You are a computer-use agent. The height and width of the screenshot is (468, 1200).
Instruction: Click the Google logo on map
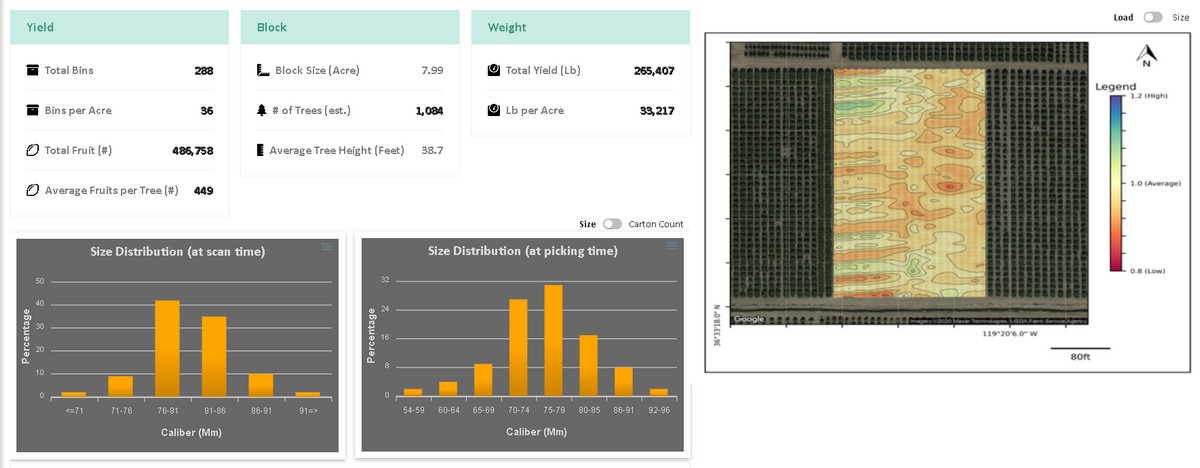click(749, 319)
